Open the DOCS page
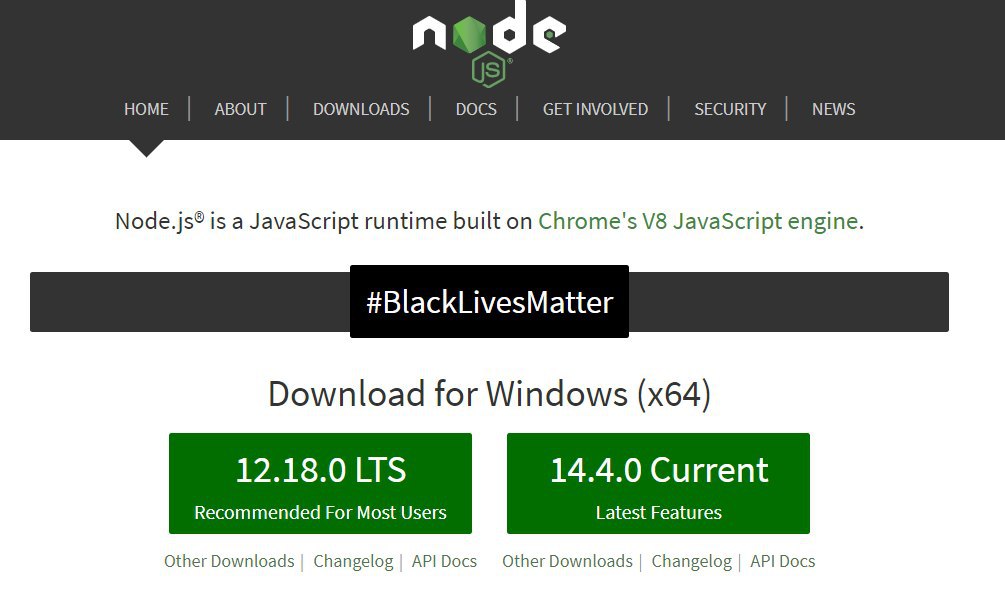The height and width of the screenshot is (604, 1005). (x=476, y=109)
